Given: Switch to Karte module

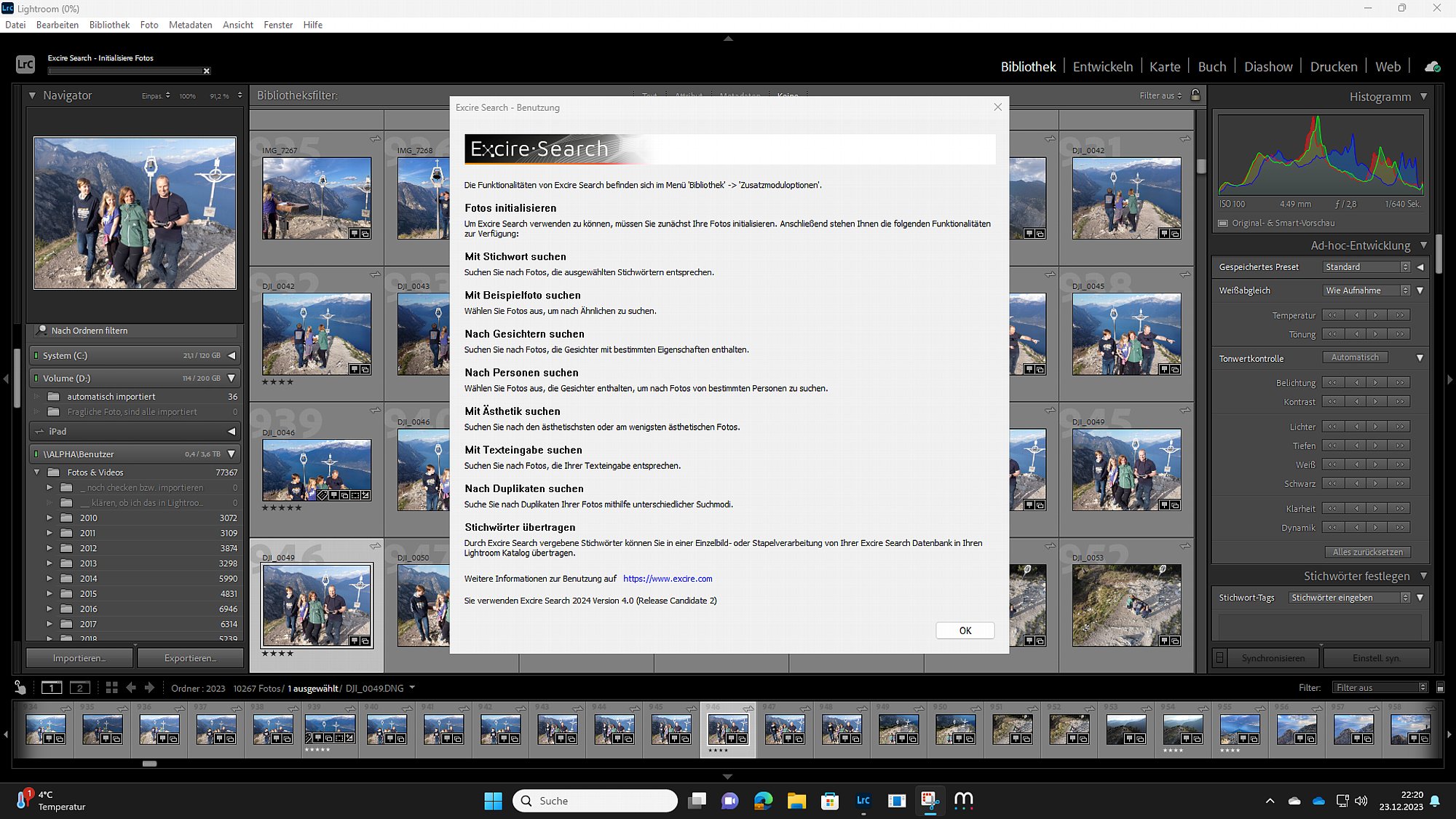Looking at the screenshot, I should [1165, 66].
